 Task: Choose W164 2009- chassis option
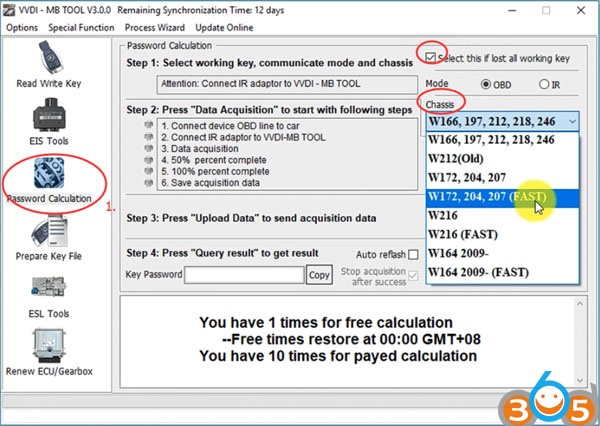[502, 253]
